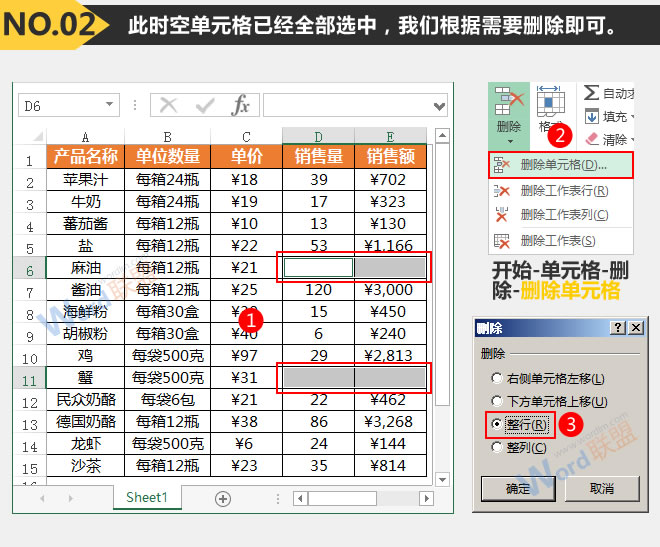Click the 清除 (Clear) eraser icon

pyautogui.click(x=591, y=139)
